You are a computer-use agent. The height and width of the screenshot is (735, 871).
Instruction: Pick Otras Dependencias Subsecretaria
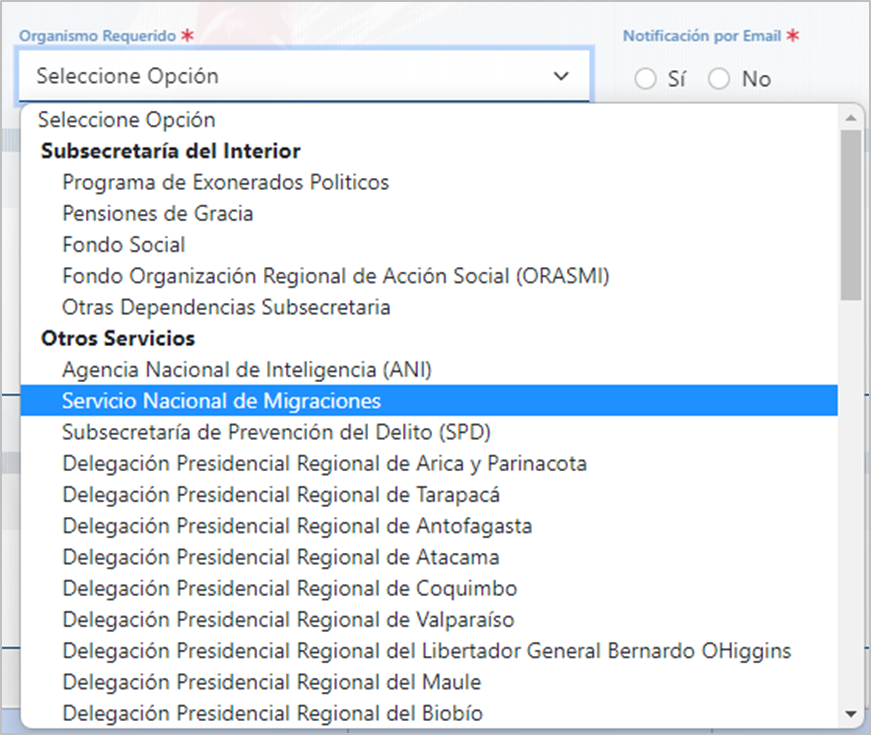click(x=429, y=307)
